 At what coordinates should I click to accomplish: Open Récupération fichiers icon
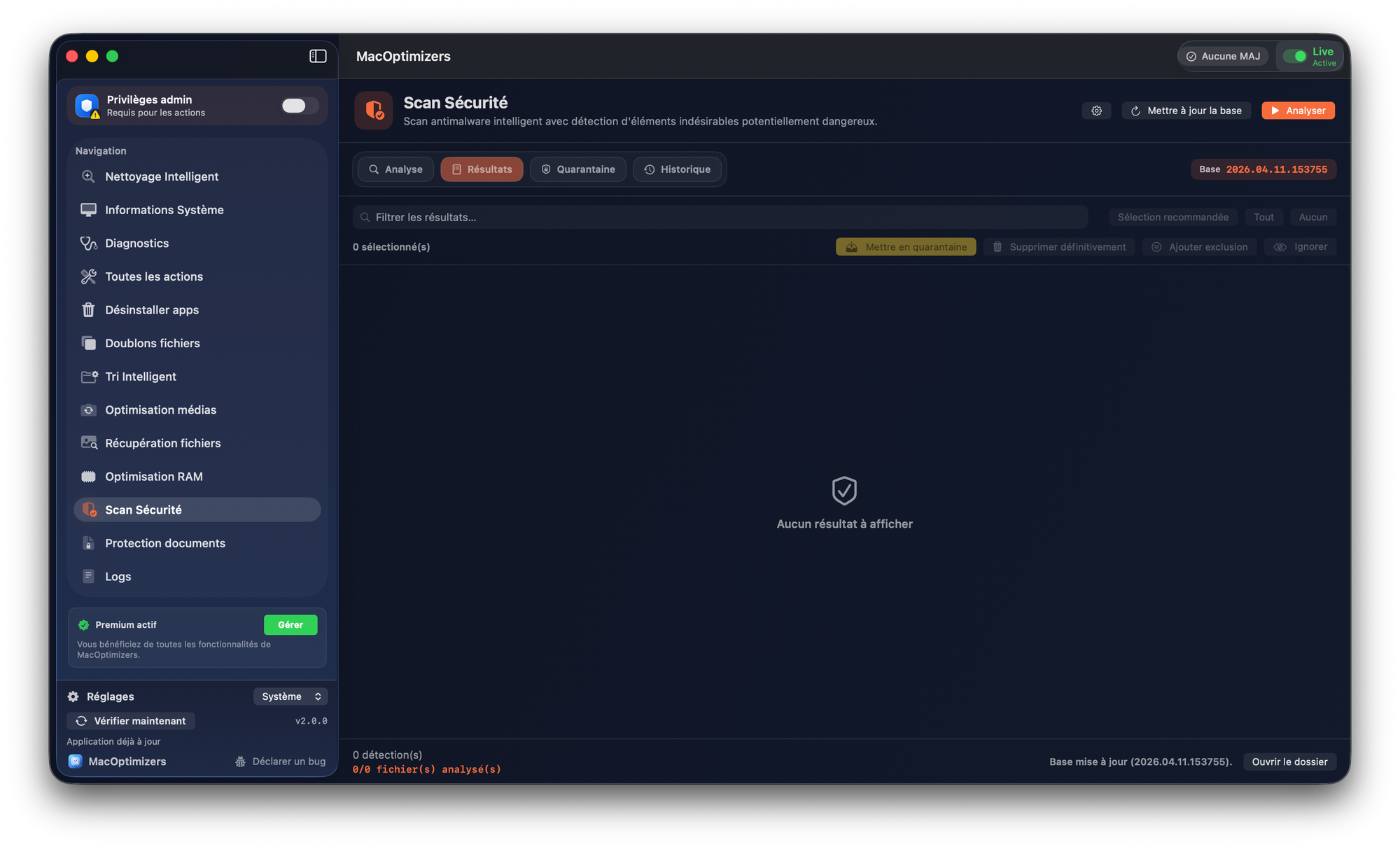click(88, 443)
